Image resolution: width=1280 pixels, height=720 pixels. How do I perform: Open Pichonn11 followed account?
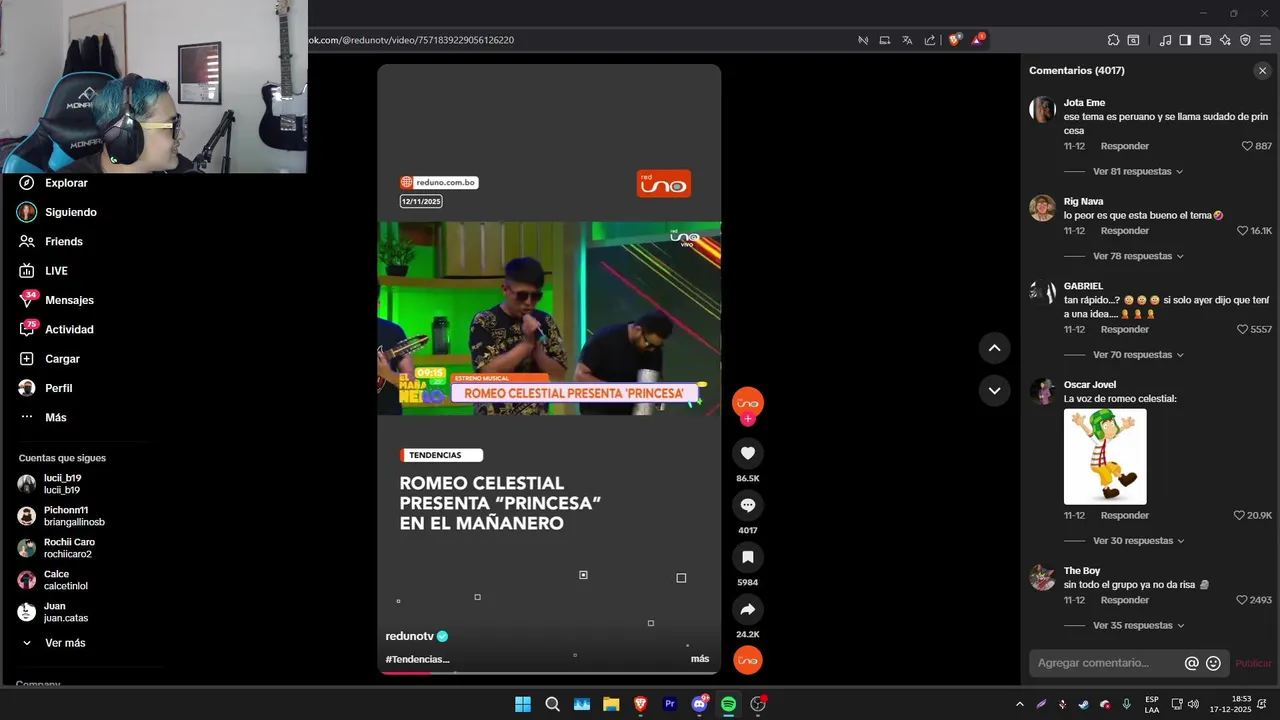pyautogui.click(x=61, y=516)
